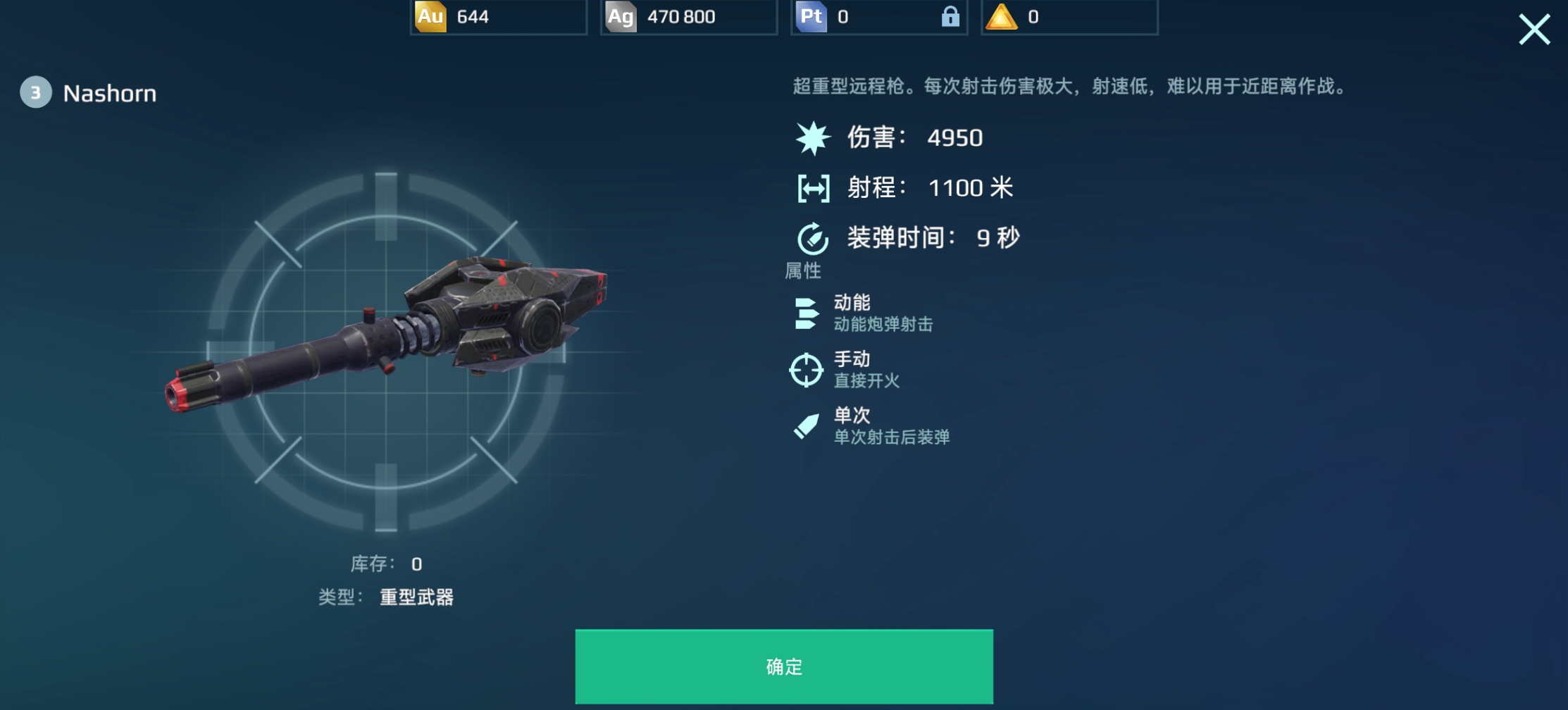Click the orange triangle currency icon

coord(1001,16)
